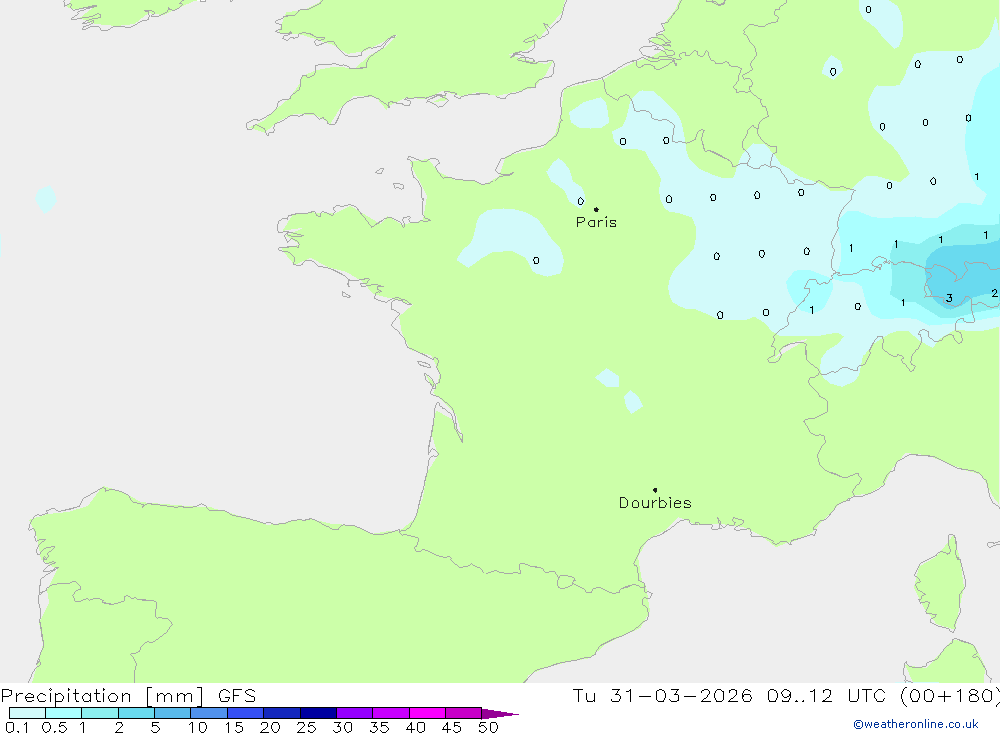Click the legend arrow tip beyond 50
This screenshot has height=733, width=1000.
pyautogui.click(x=500, y=713)
